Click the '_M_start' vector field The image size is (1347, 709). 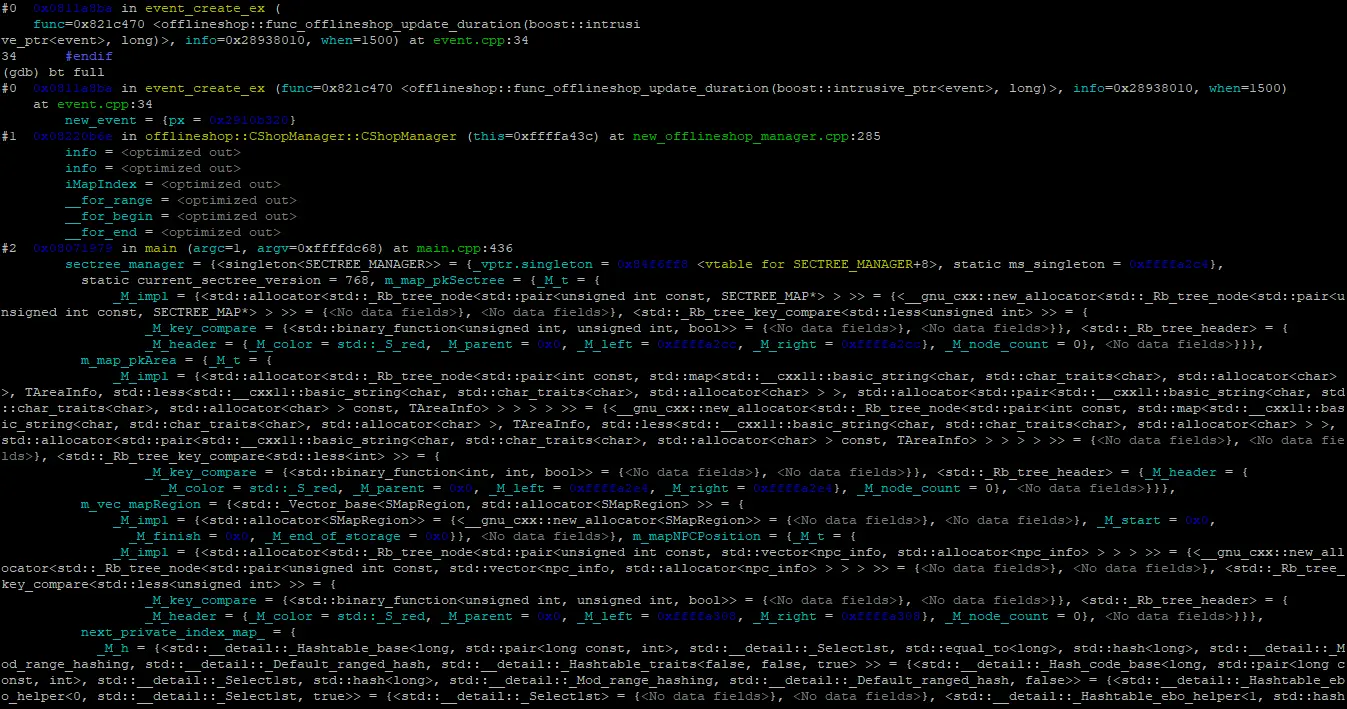coord(1128,520)
